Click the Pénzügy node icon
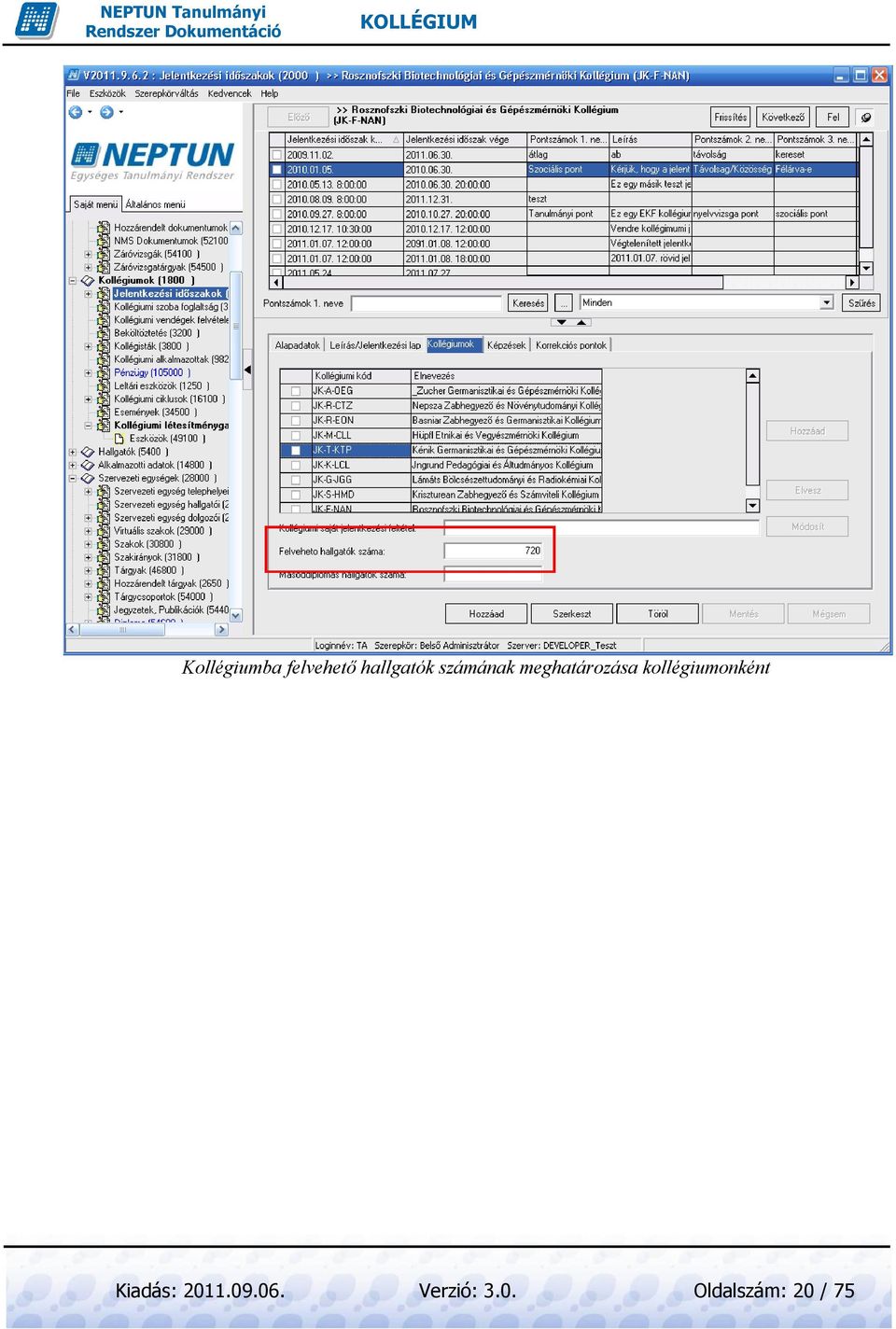This screenshot has height=1329, width=896. 104,372
